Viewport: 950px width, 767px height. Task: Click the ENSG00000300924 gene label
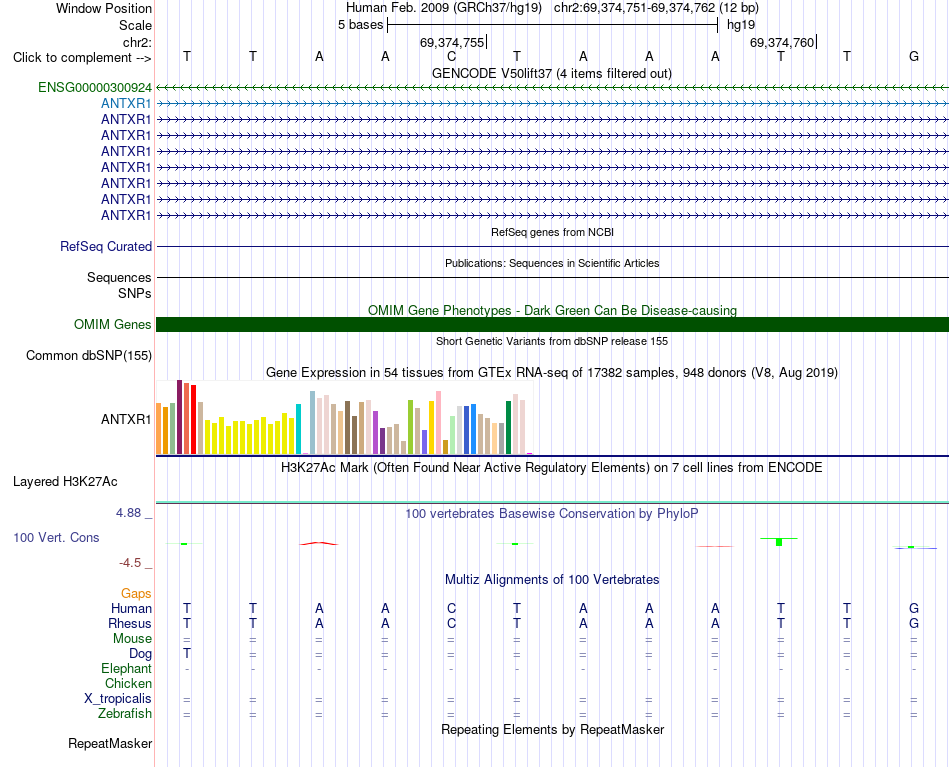95,88
